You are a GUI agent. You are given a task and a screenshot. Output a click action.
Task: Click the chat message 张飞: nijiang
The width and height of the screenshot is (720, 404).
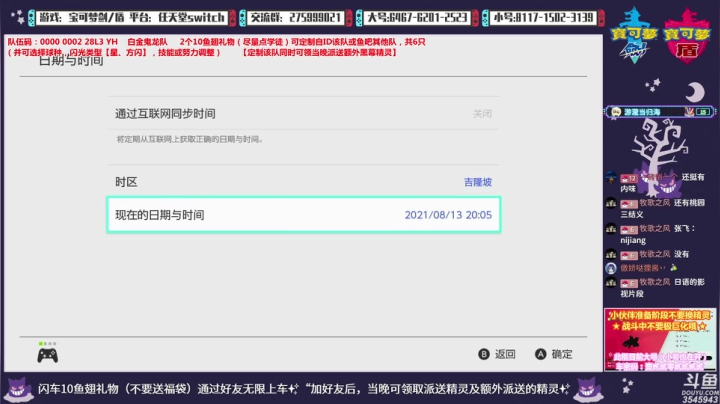tap(654, 234)
